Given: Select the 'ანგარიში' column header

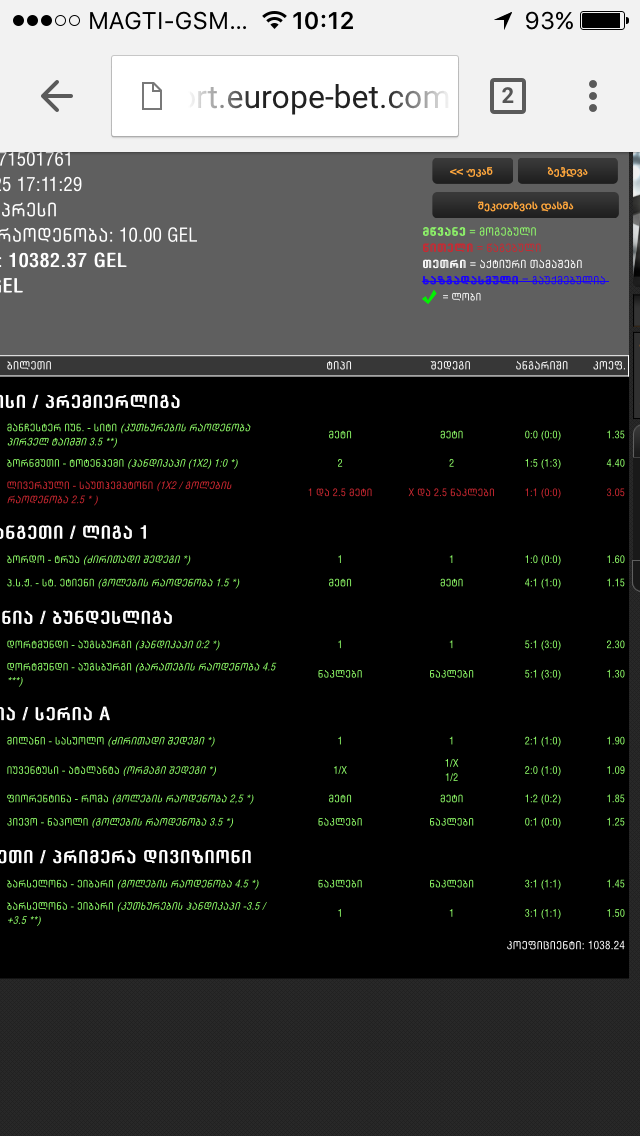Looking at the screenshot, I should pos(541,366).
